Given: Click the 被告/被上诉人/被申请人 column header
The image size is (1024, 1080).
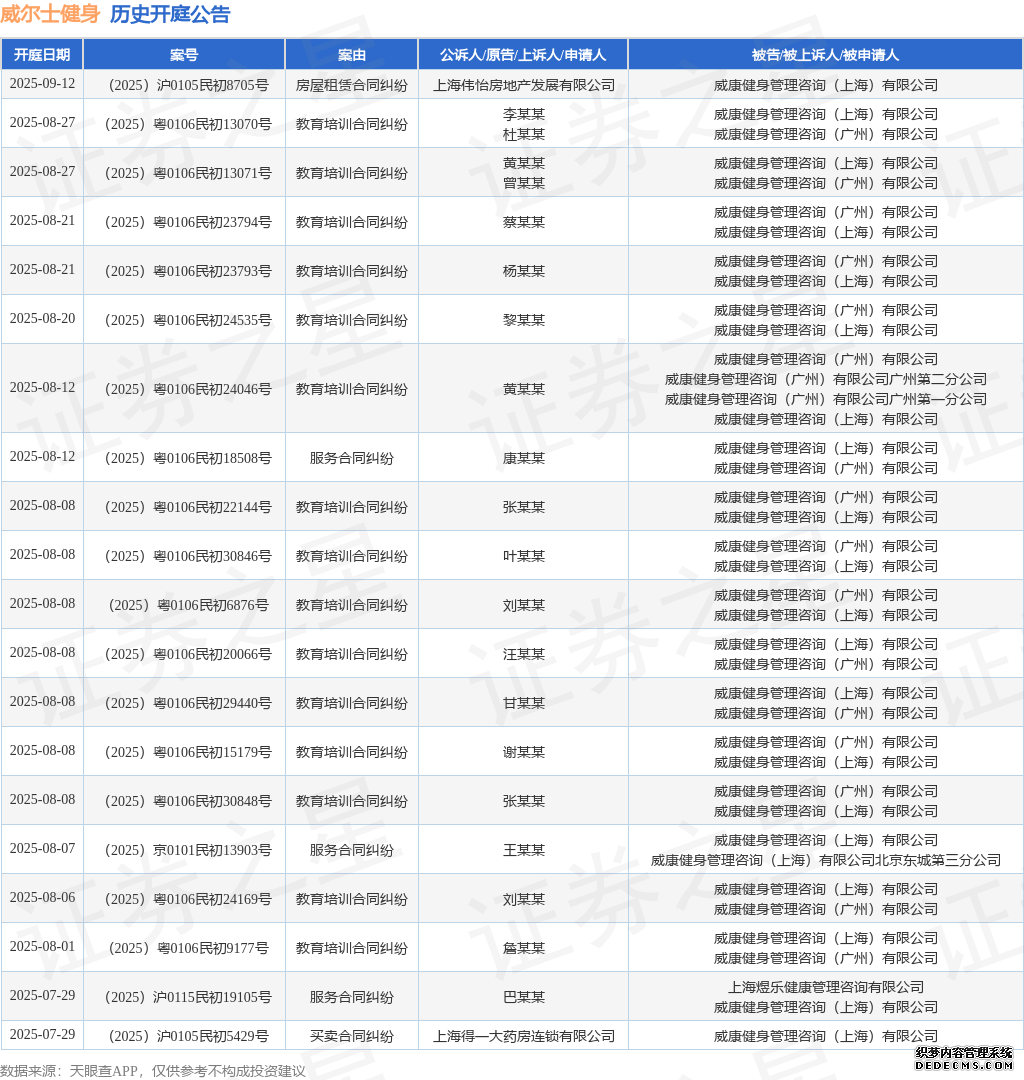Looking at the screenshot, I should 825,55.
